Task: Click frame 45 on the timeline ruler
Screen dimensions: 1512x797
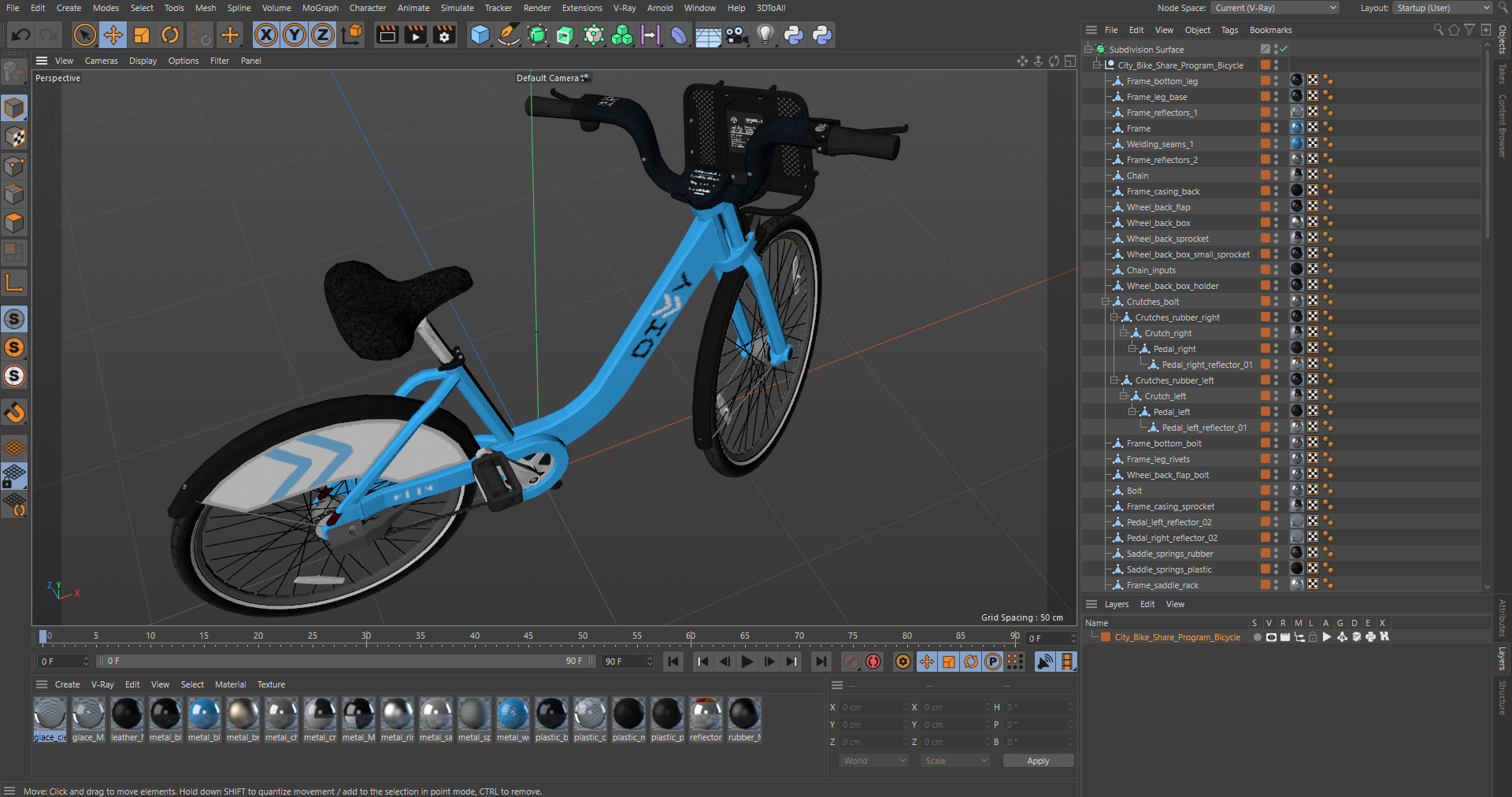Action: pyautogui.click(x=528, y=636)
